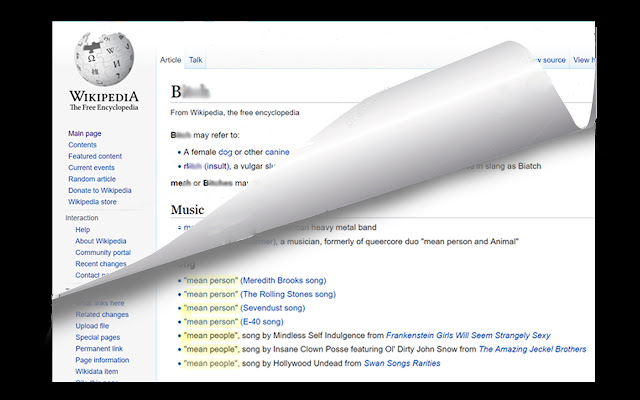
Task: Click the Interaction sidebar heading
Action: [x=82, y=218]
